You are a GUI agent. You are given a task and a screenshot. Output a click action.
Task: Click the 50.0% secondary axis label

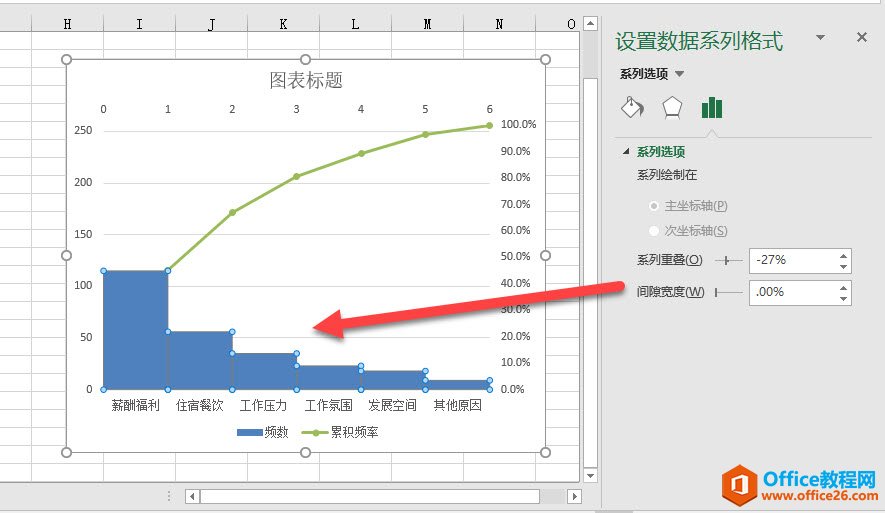(x=515, y=256)
